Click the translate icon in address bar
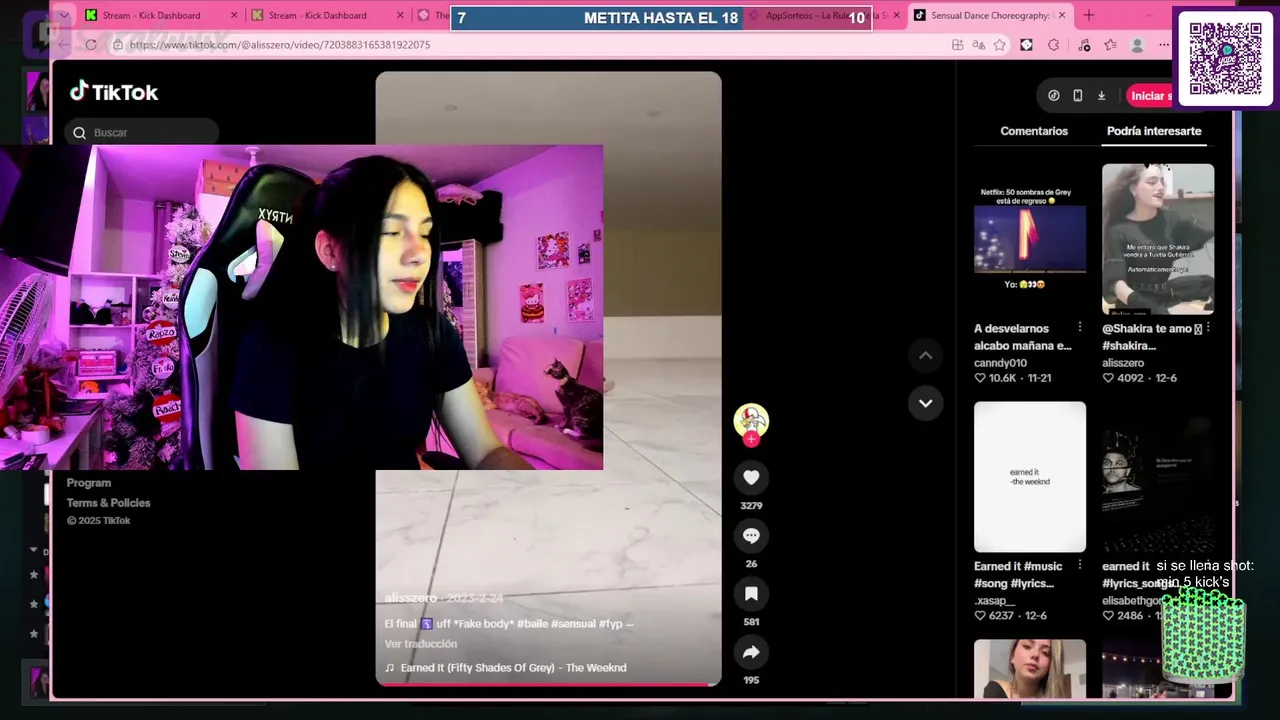 pos(978,45)
